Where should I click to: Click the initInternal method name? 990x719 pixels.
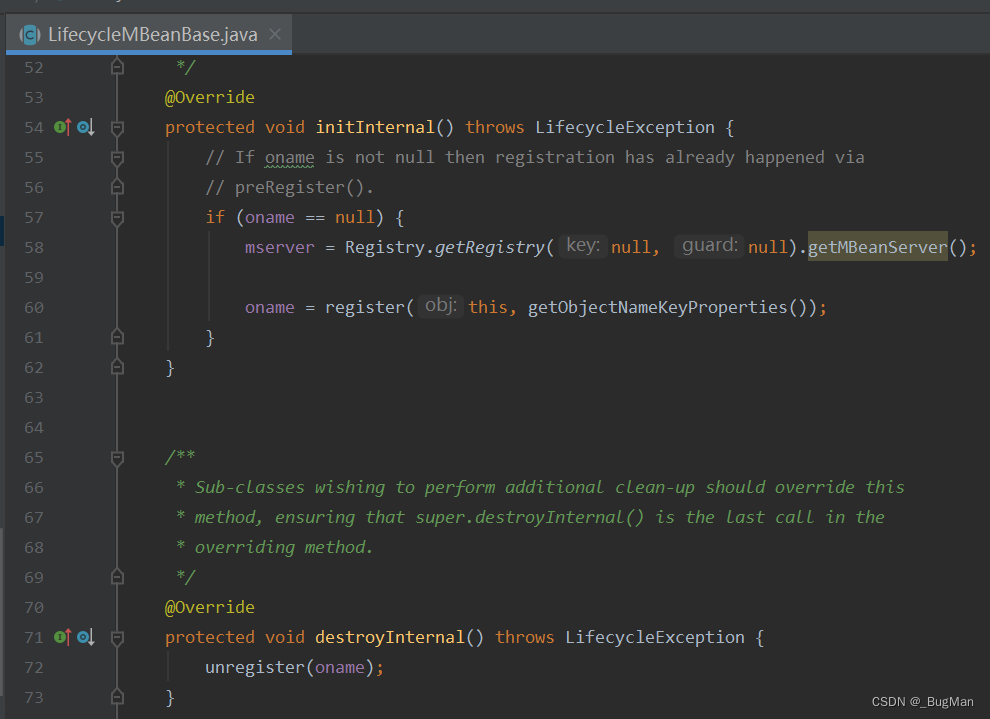tap(375, 128)
